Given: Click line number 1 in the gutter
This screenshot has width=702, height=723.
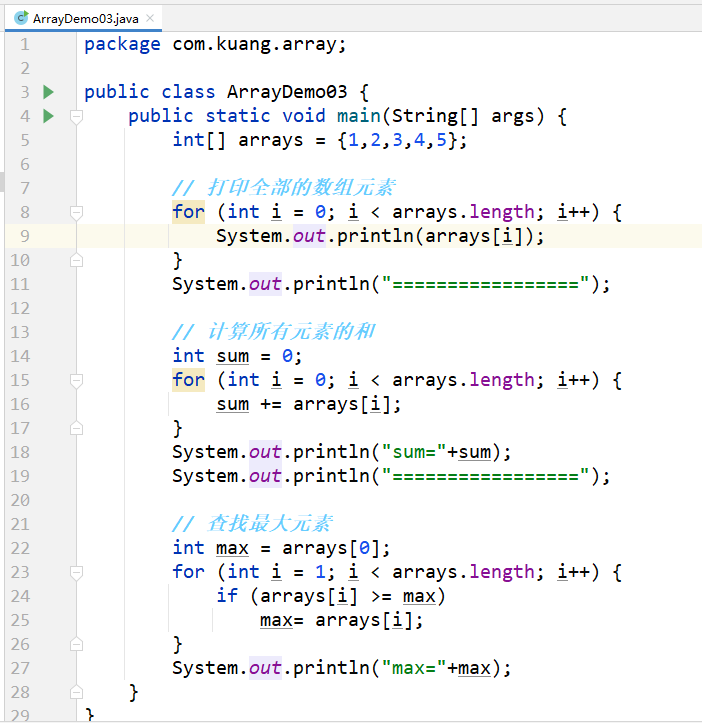Looking at the screenshot, I should (x=25, y=44).
